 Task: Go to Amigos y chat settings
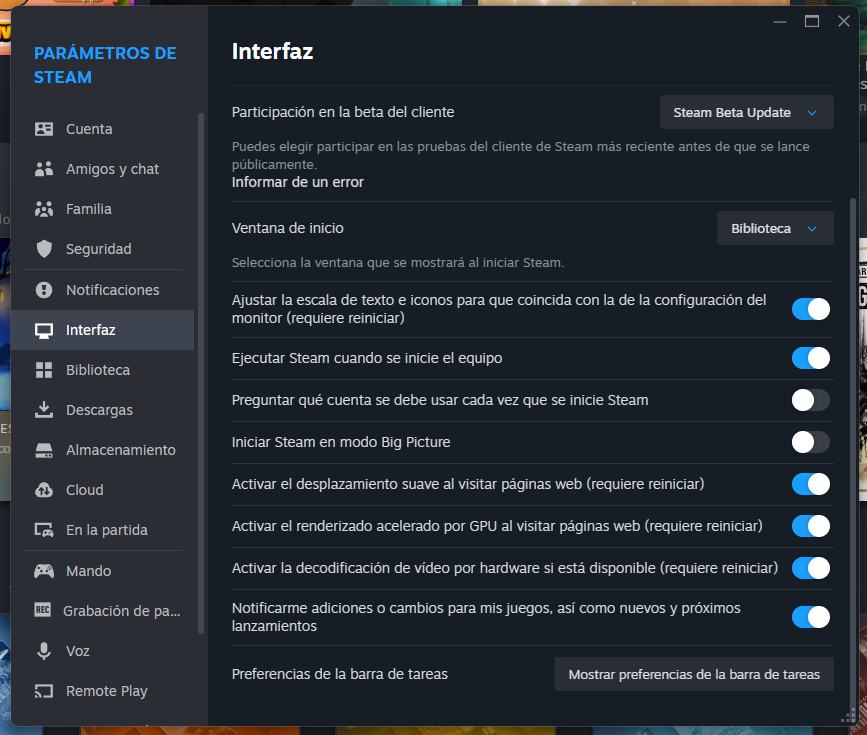[112, 169]
